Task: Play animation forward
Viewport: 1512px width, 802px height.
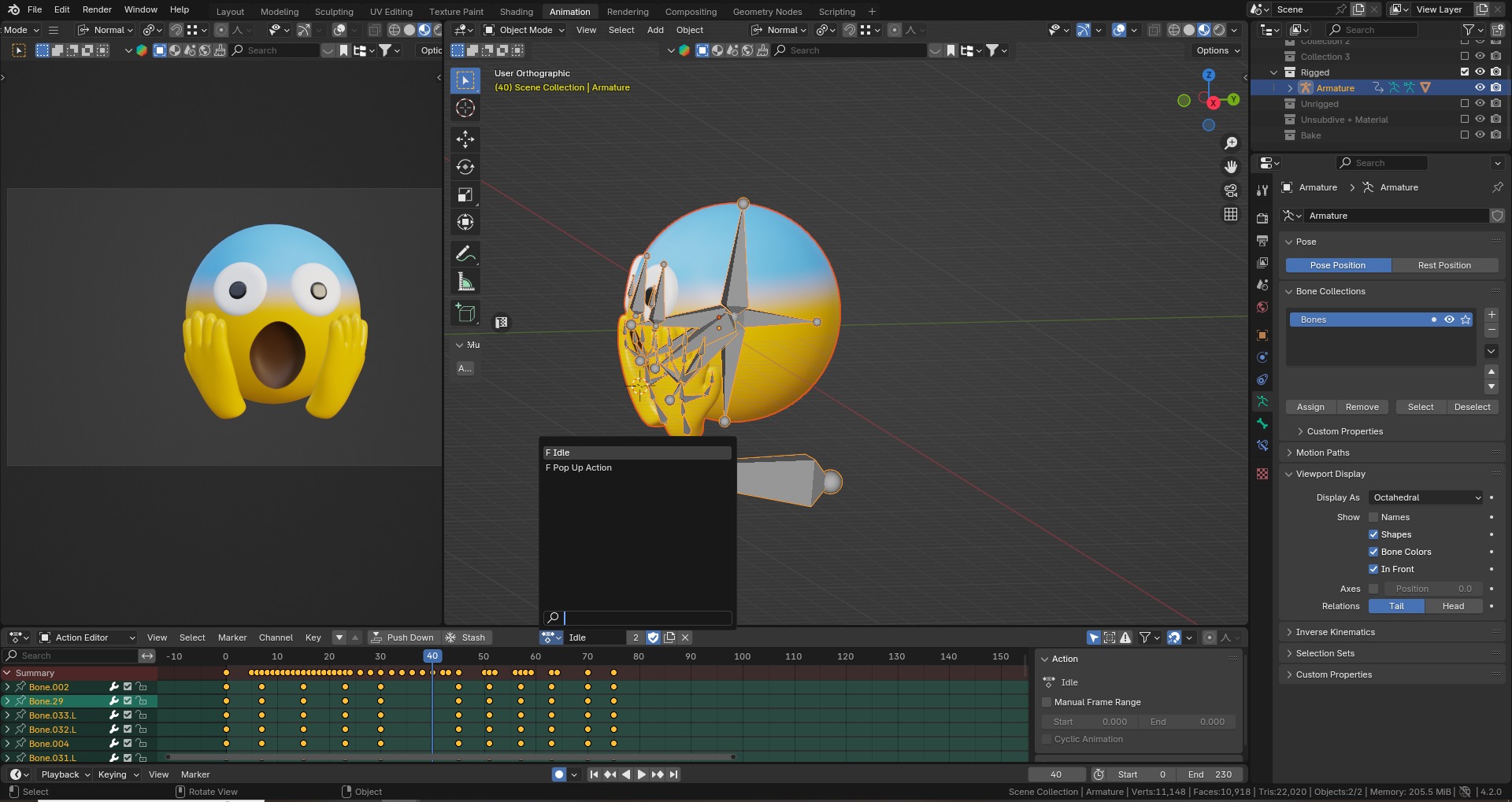Action: [x=642, y=774]
